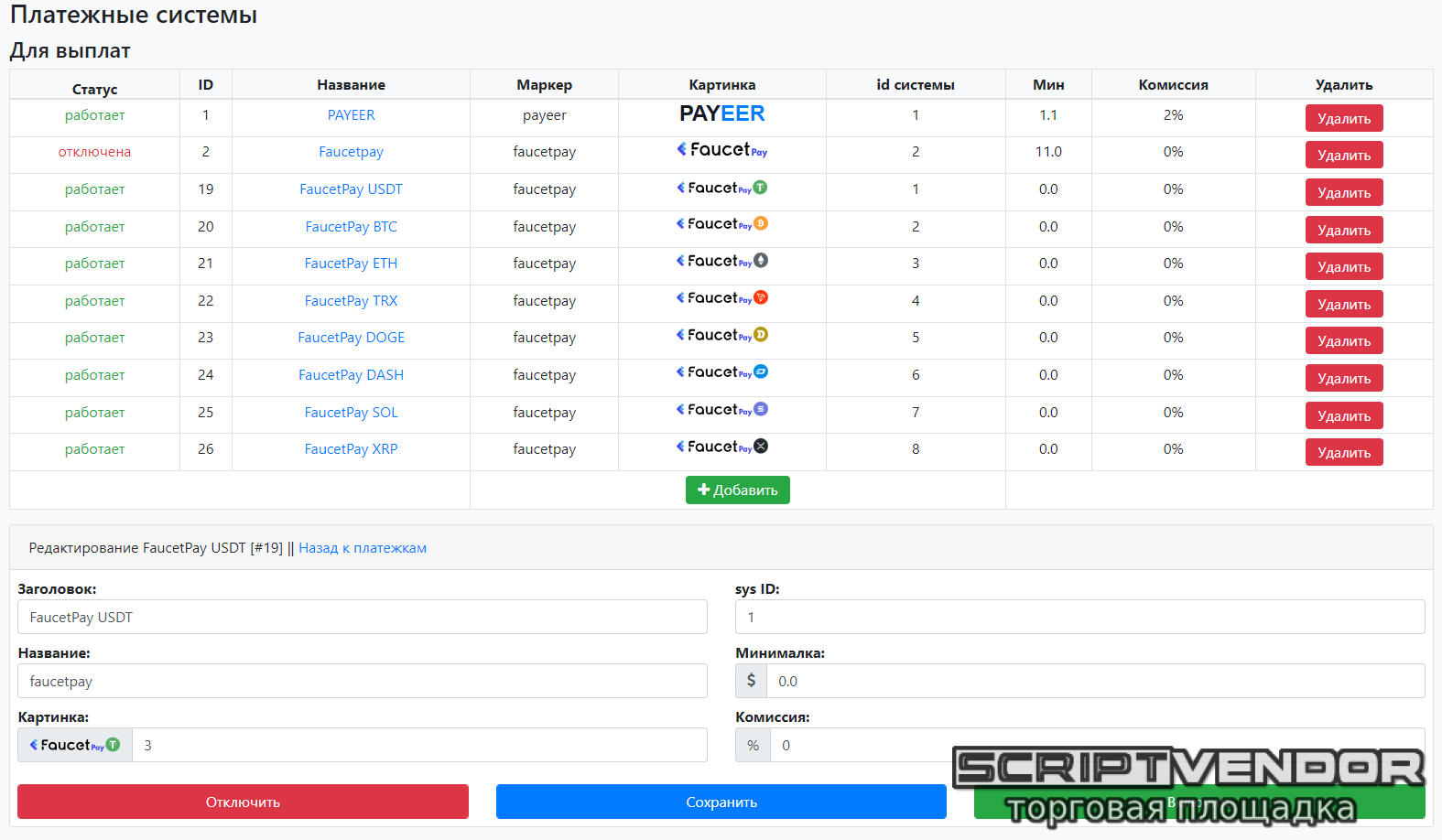Viewport: 1442px width, 840px height.
Task: Click the blue Сохранить button
Action: point(721,802)
